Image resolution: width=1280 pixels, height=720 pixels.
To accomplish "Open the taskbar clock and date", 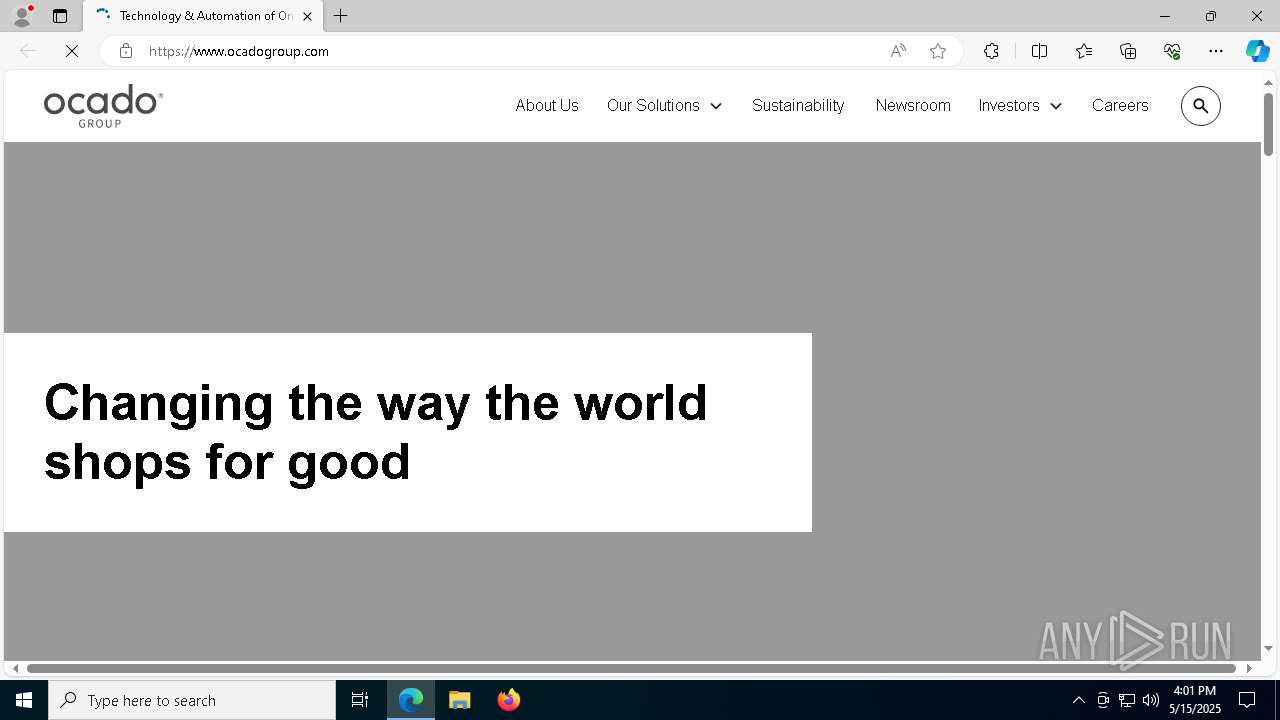I will pos(1195,700).
